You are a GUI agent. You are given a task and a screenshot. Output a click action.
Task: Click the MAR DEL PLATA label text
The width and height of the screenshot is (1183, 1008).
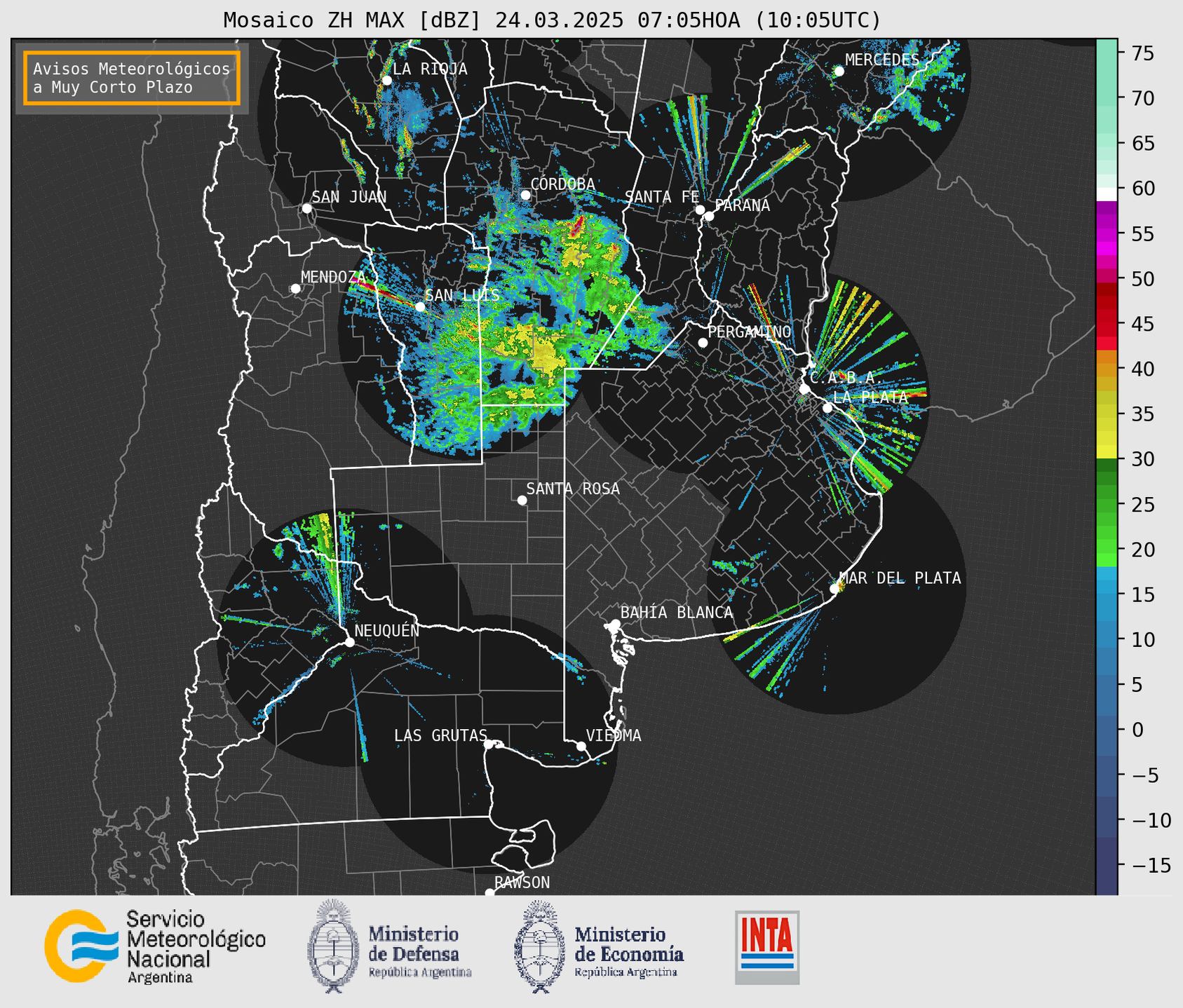900,578
